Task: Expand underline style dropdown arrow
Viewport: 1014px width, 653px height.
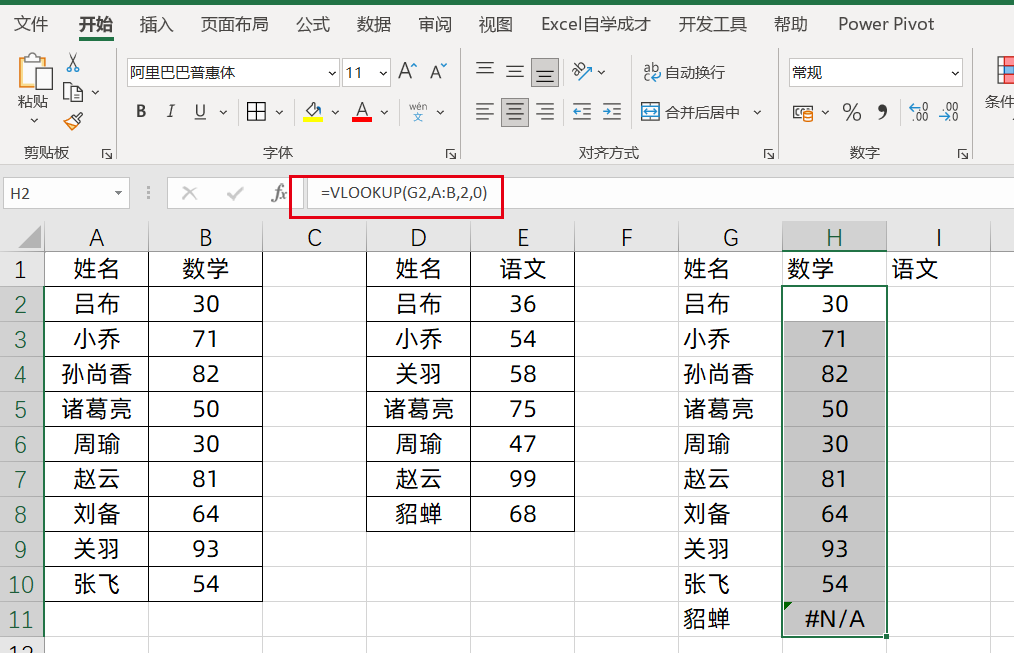Action: (223, 112)
